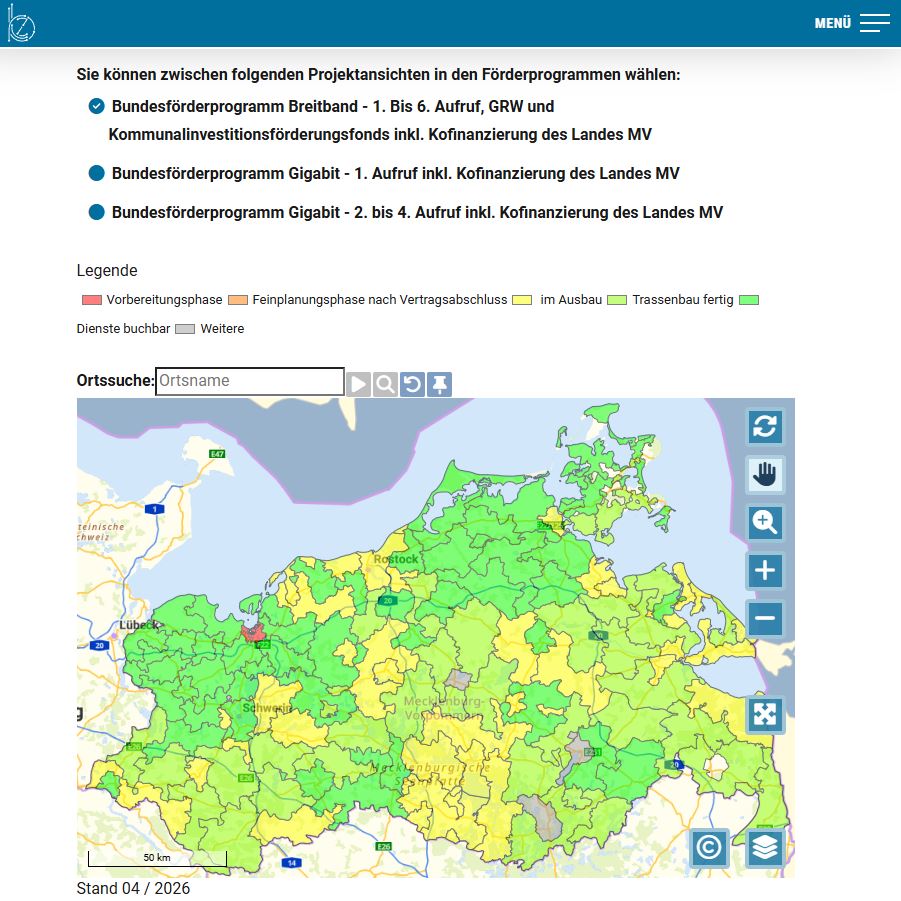Zoom in with the plus button
The height and width of the screenshot is (901, 901).
(765, 570)
